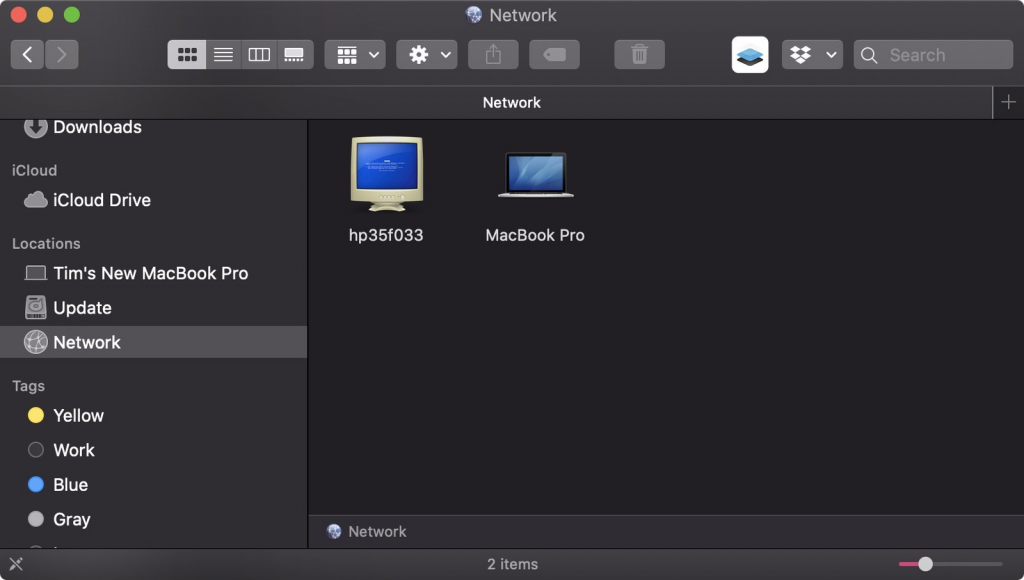Click the blue layers app toolbar icon

click(x=750, y=55)
